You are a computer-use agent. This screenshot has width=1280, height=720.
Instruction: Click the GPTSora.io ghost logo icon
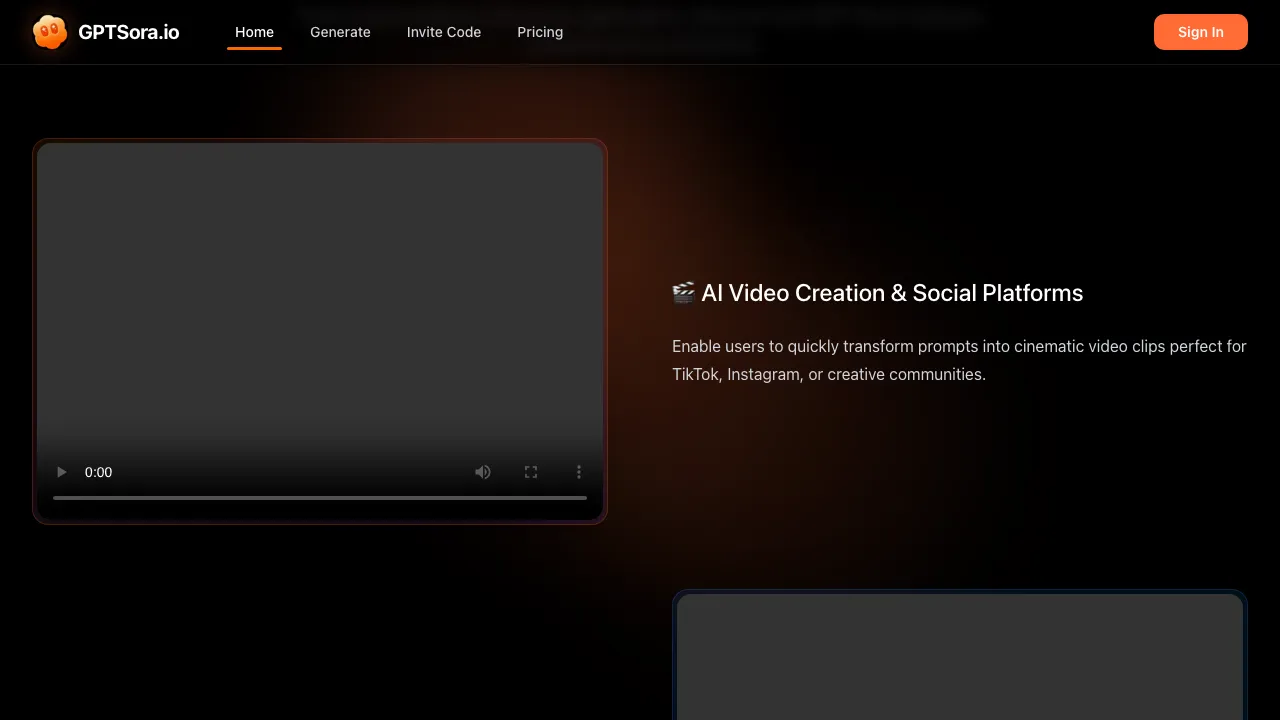(x=49, y=31)
